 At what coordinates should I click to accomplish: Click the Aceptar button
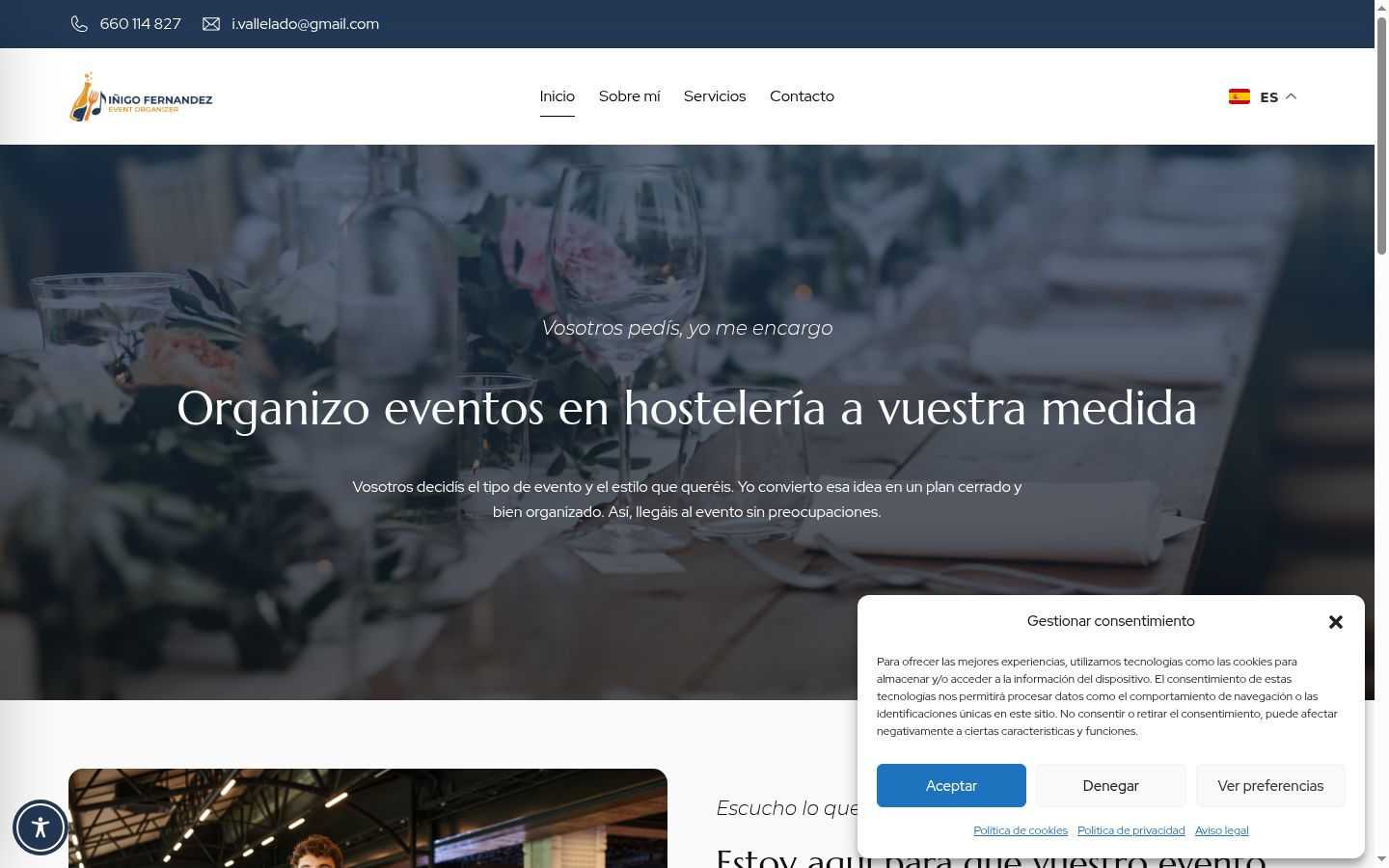pos(951,786)
